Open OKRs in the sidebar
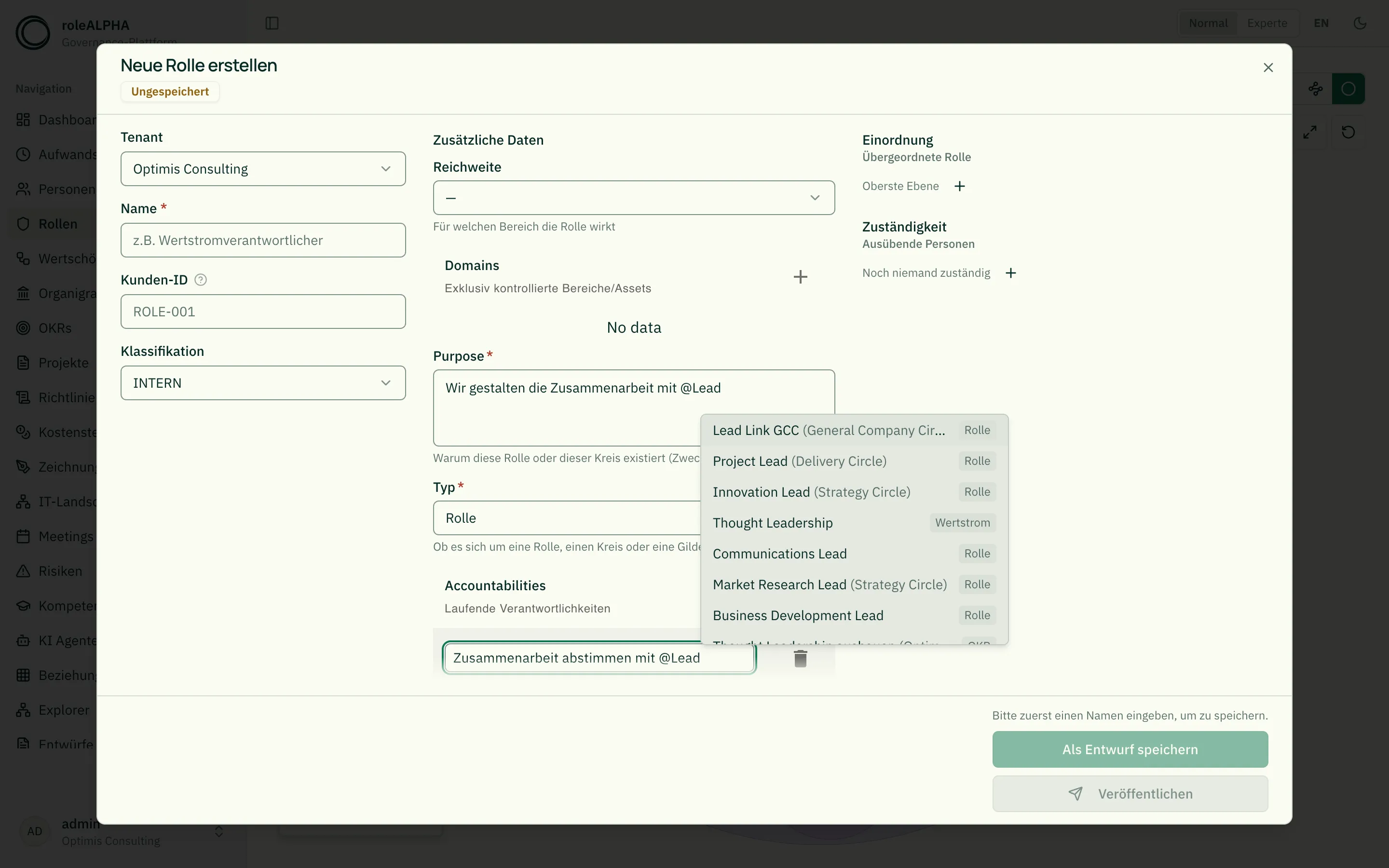The height and width of the screenshot is (868, 1389). pos(54,328)
